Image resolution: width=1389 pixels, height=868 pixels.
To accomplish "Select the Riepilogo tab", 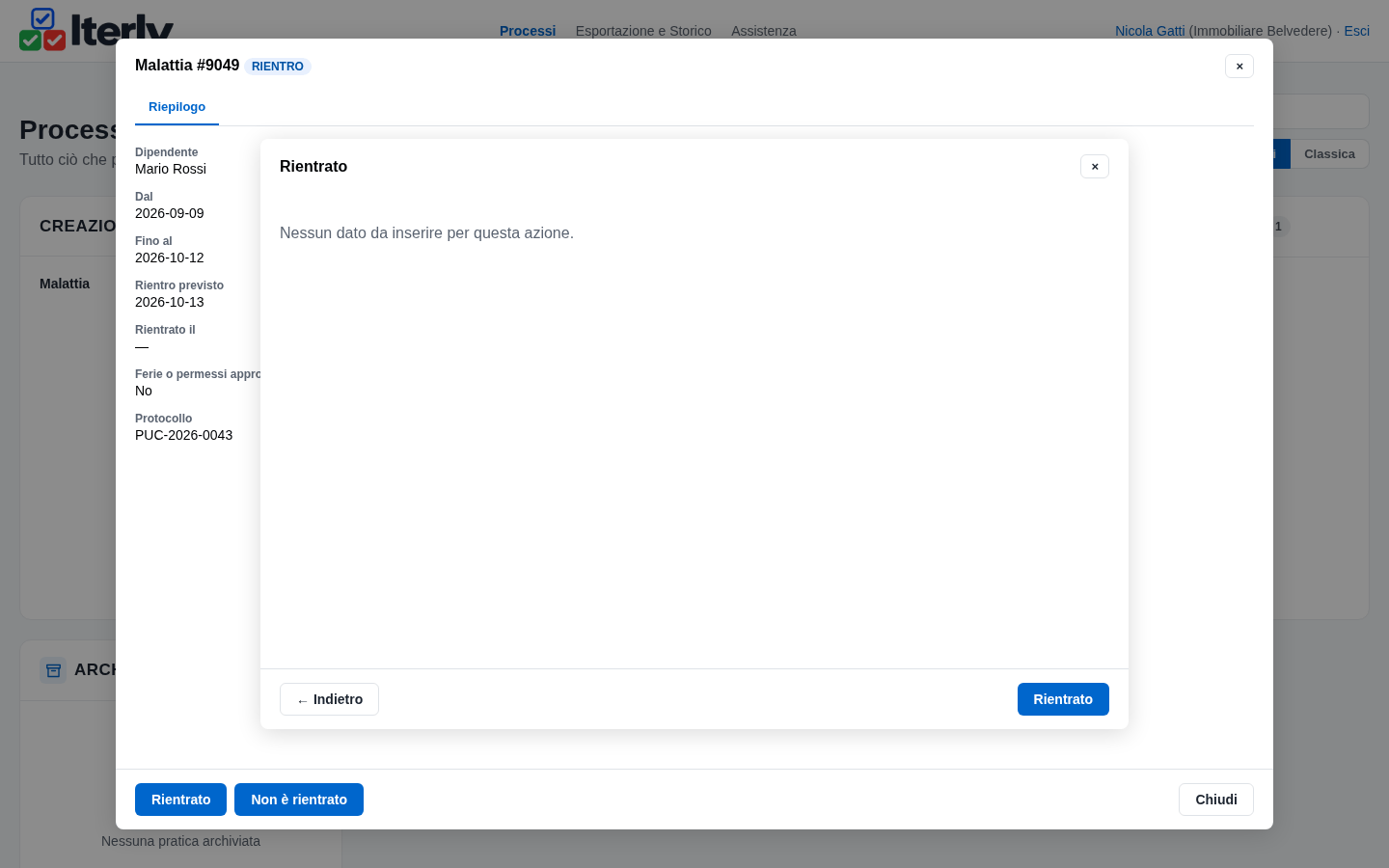I will [x=177, y=107].
